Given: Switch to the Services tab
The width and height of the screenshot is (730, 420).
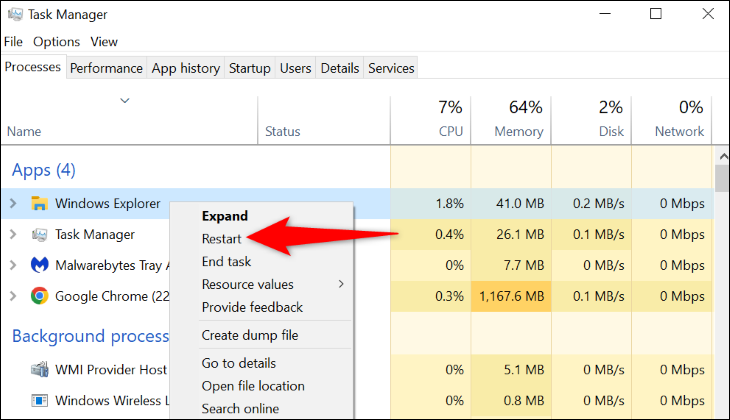Looking at the screenshot, I should [x=391, y=68].
